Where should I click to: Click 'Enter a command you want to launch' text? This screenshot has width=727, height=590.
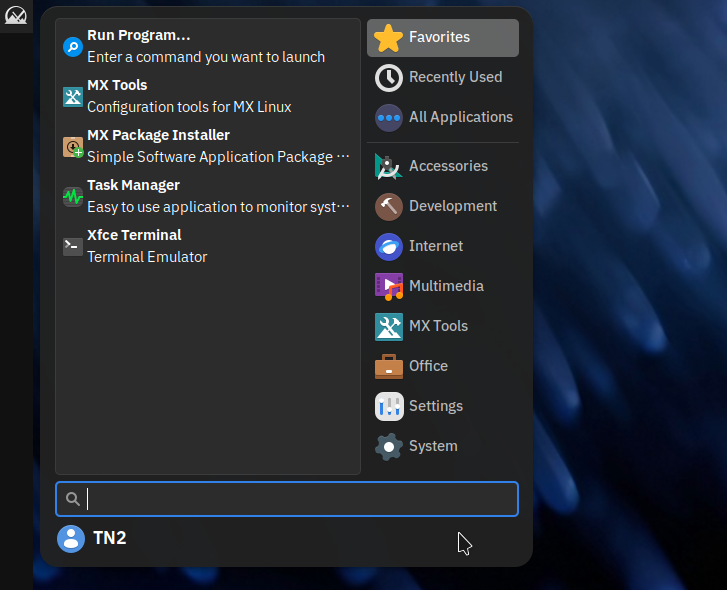pyautogui.click(x=206, y=57)
